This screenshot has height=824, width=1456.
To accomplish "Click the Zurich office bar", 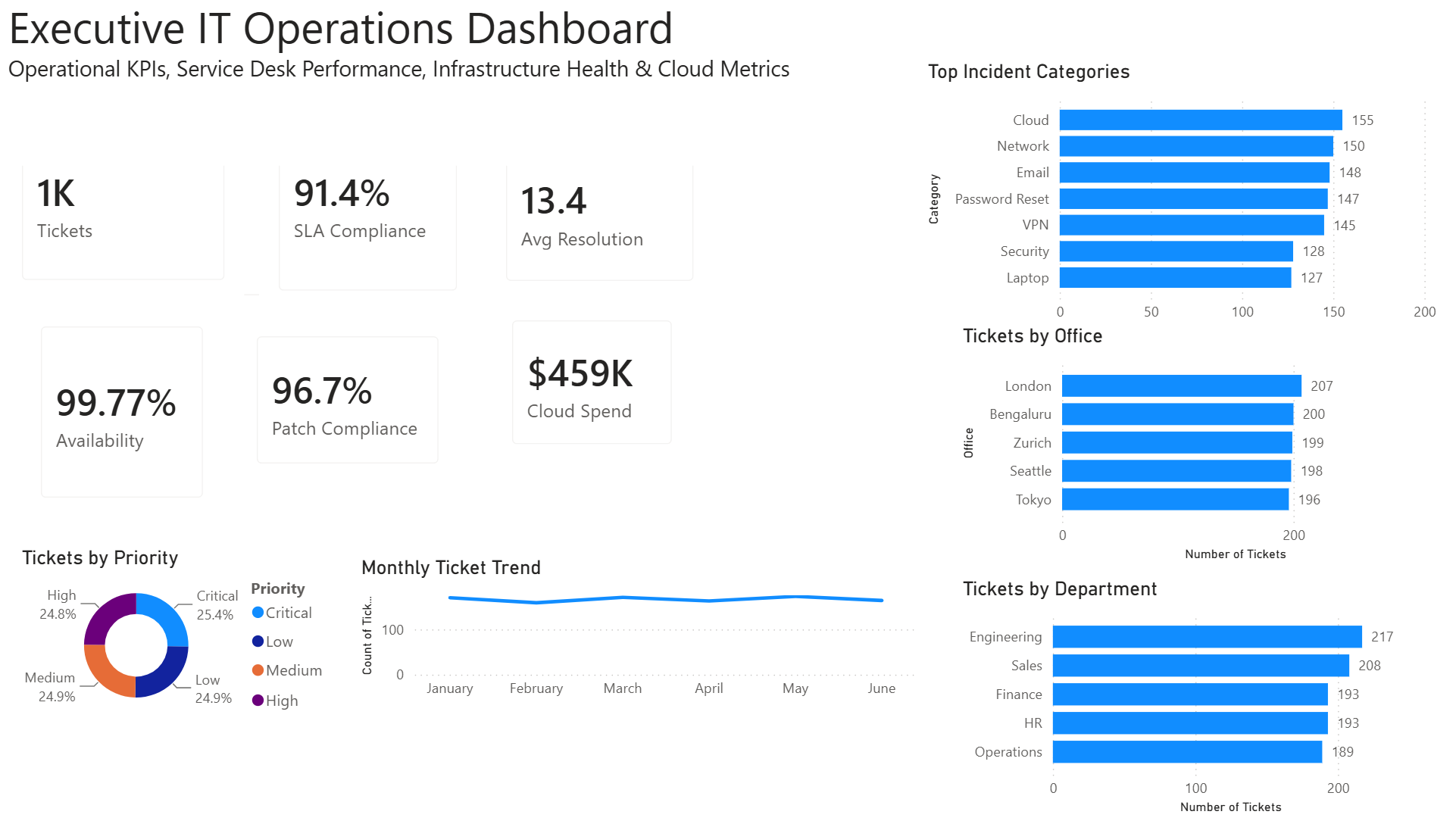I will tap(1177, 443).
